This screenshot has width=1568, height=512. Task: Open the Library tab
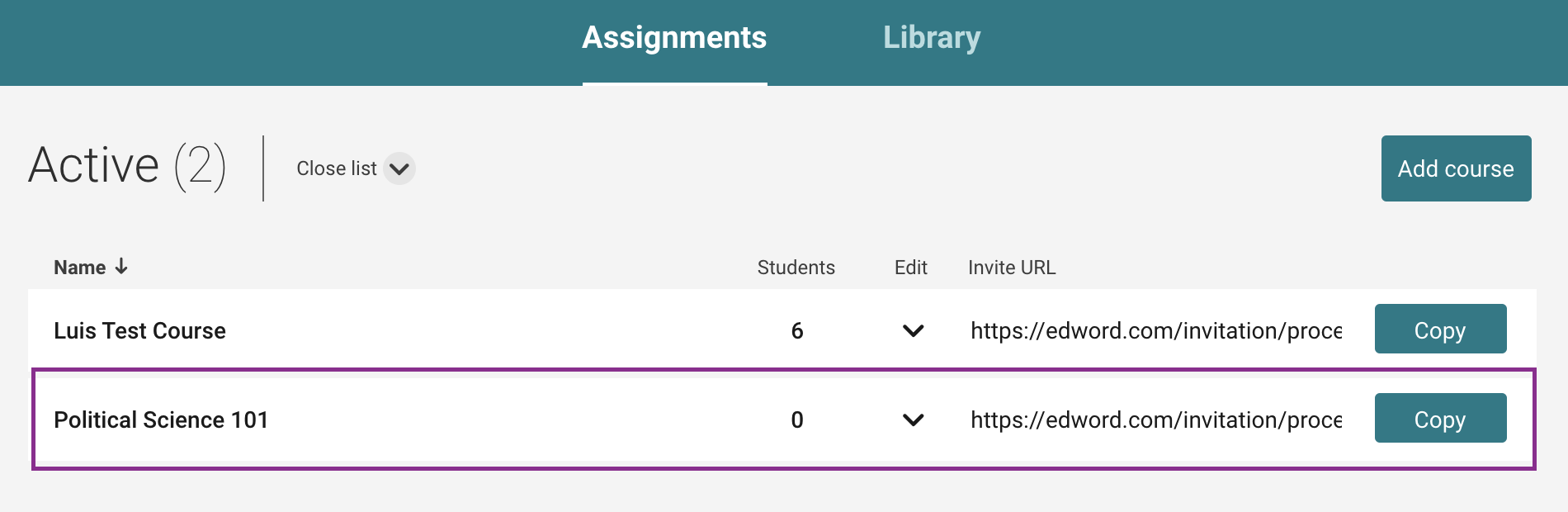click(x=932, y=38)
